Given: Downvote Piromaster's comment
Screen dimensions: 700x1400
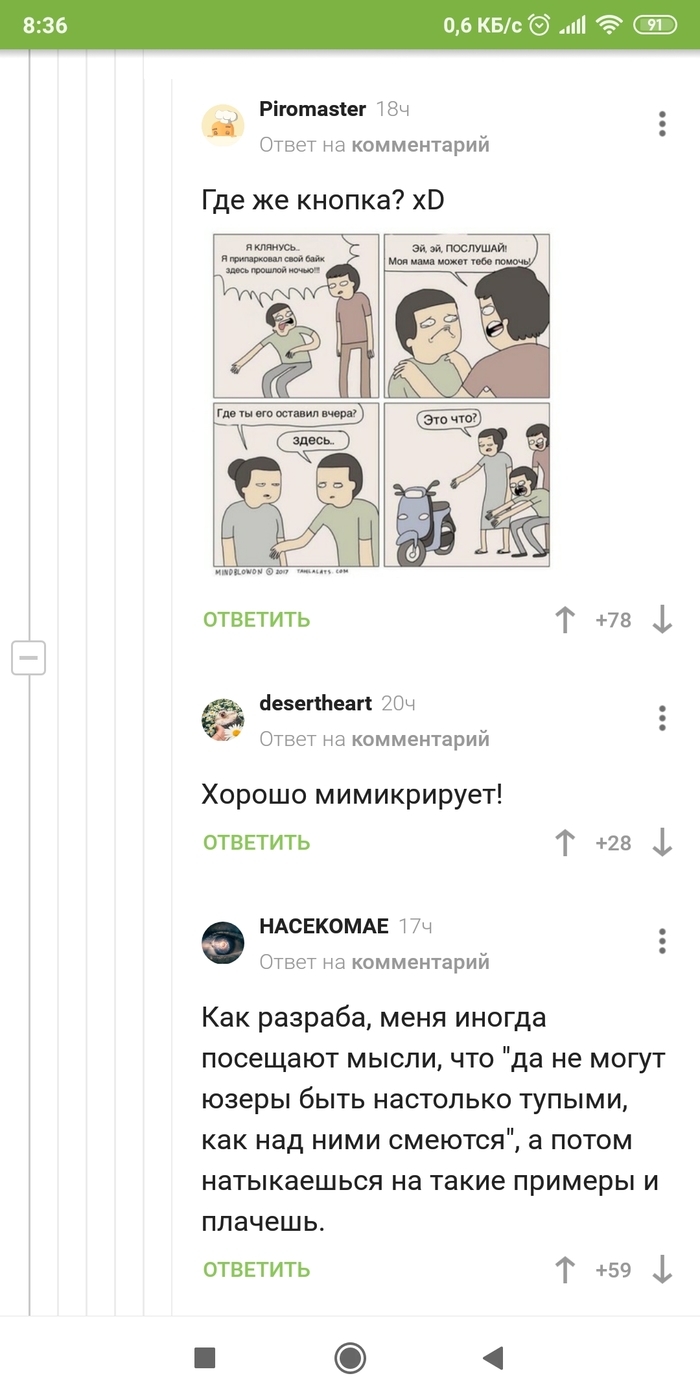Looking at the screenshot, I should 662,620.
